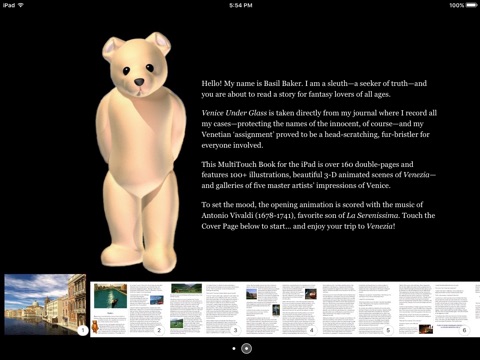Tap the 100% battery percentage text
The height and width of the screenshot is (360, 480).
[456, 5]
